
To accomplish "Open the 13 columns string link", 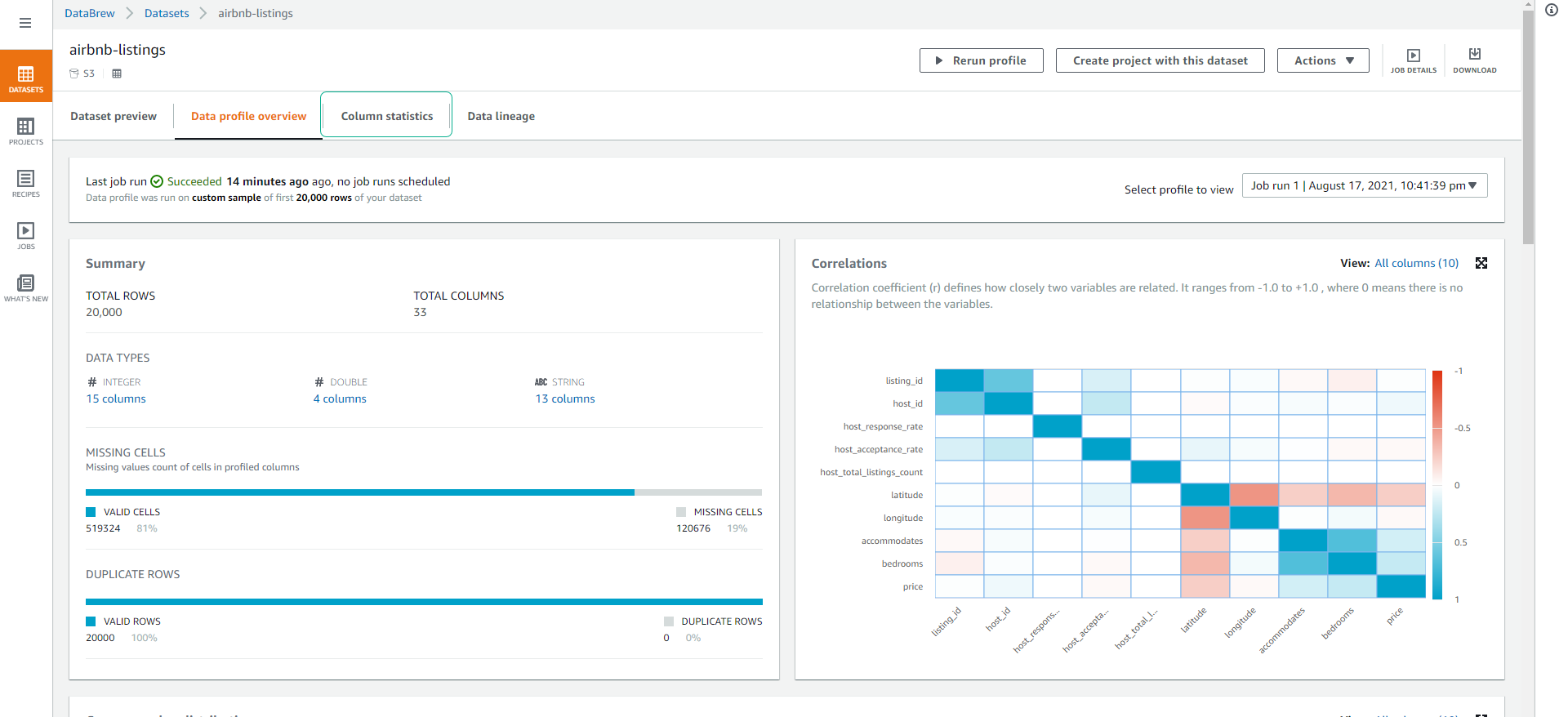I will coord(565,399).
